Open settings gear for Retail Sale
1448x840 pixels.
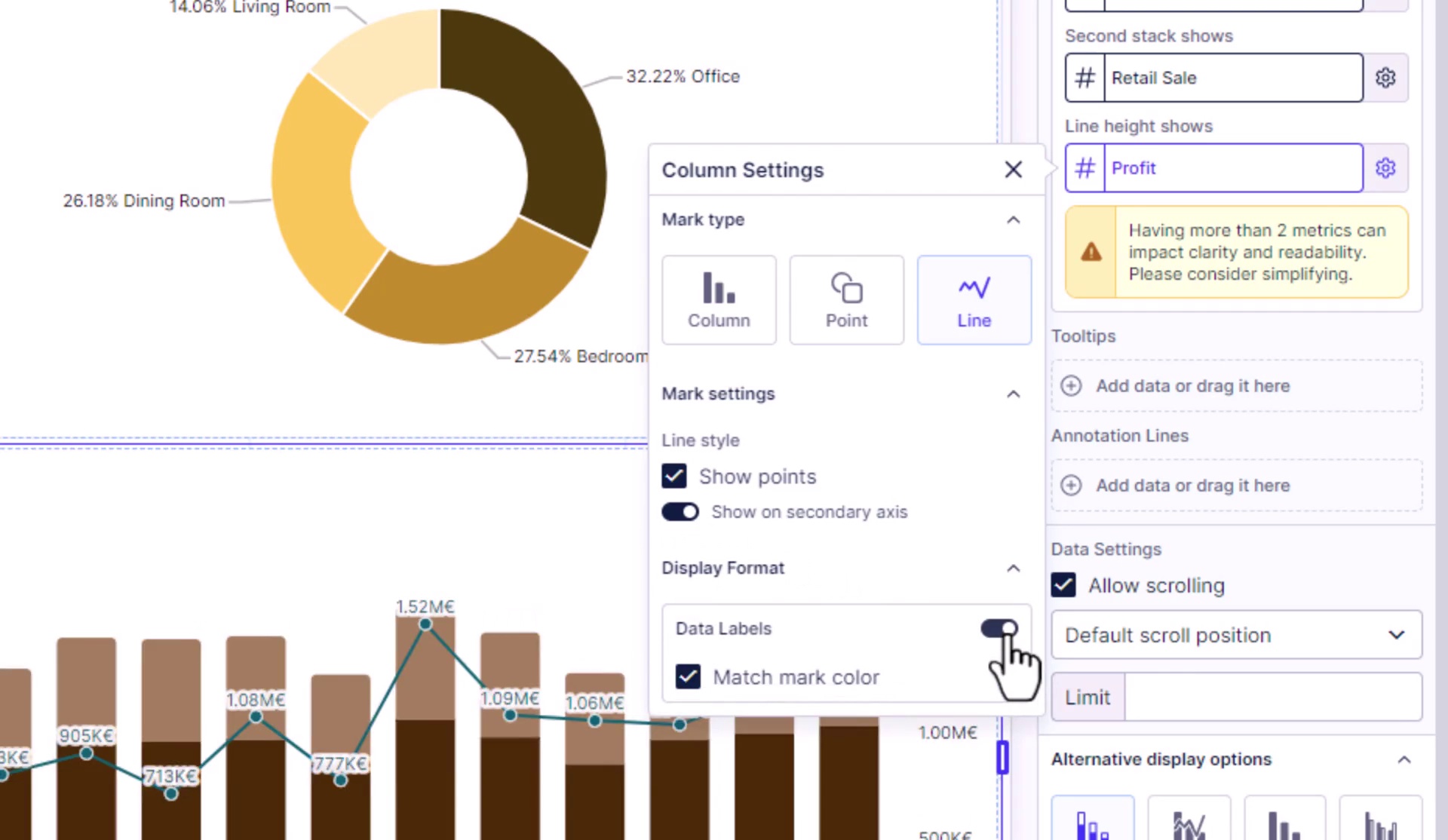[1385, 78]
